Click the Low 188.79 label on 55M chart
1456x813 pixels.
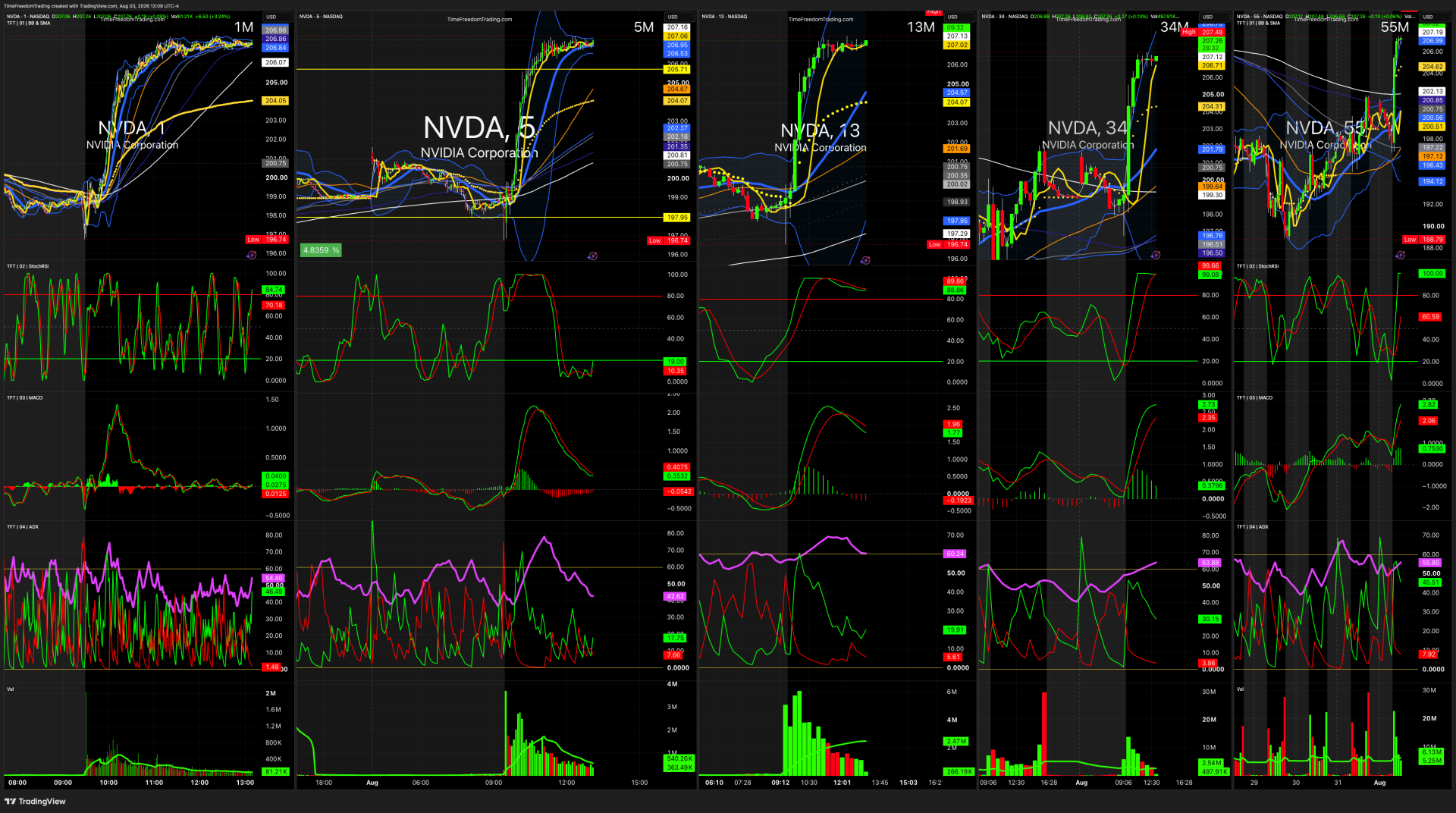[1425, 240]
